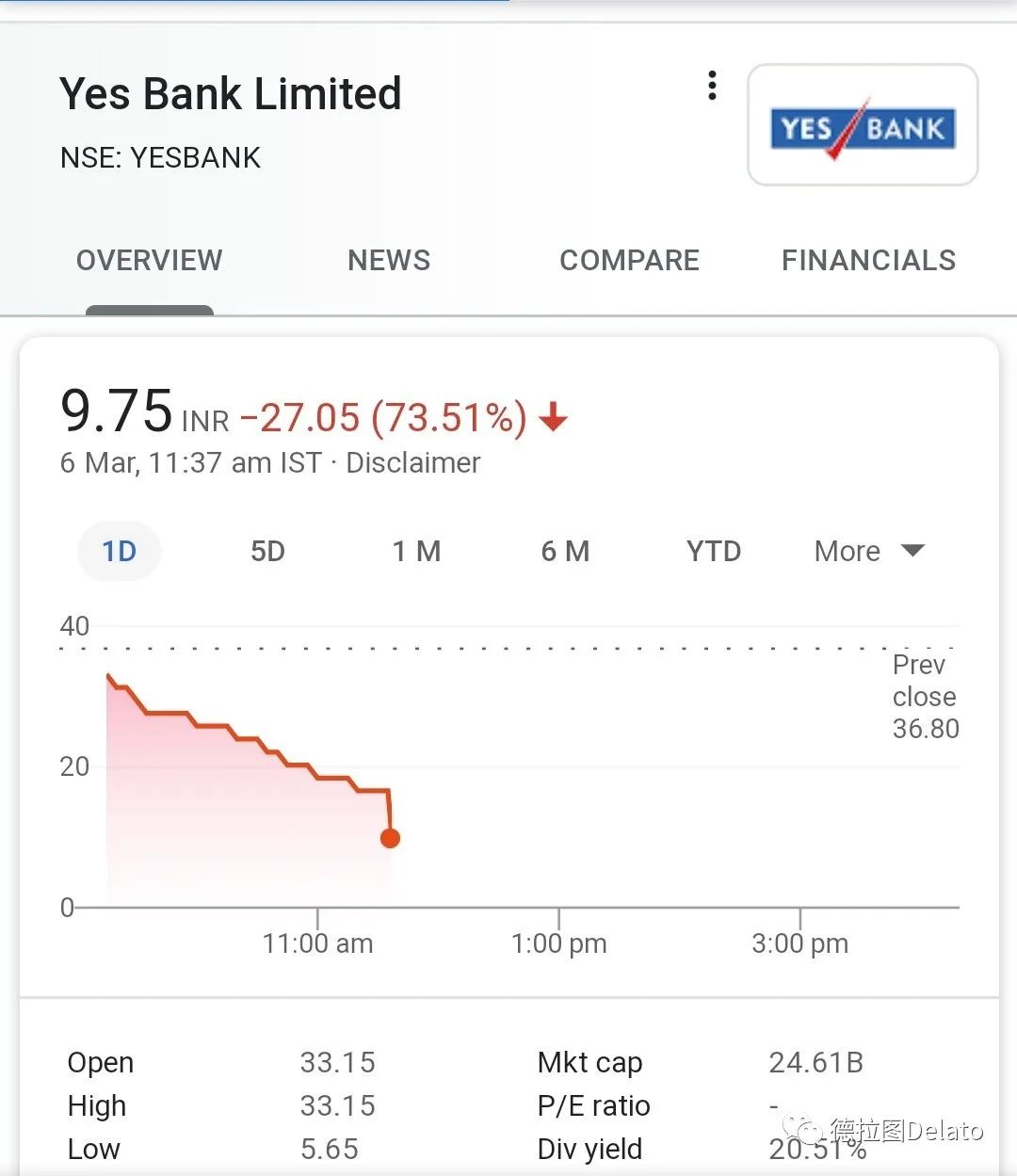Select the YTD chart range
1017x1176 pixels.
pyautogui.click(x=714, y=551)
